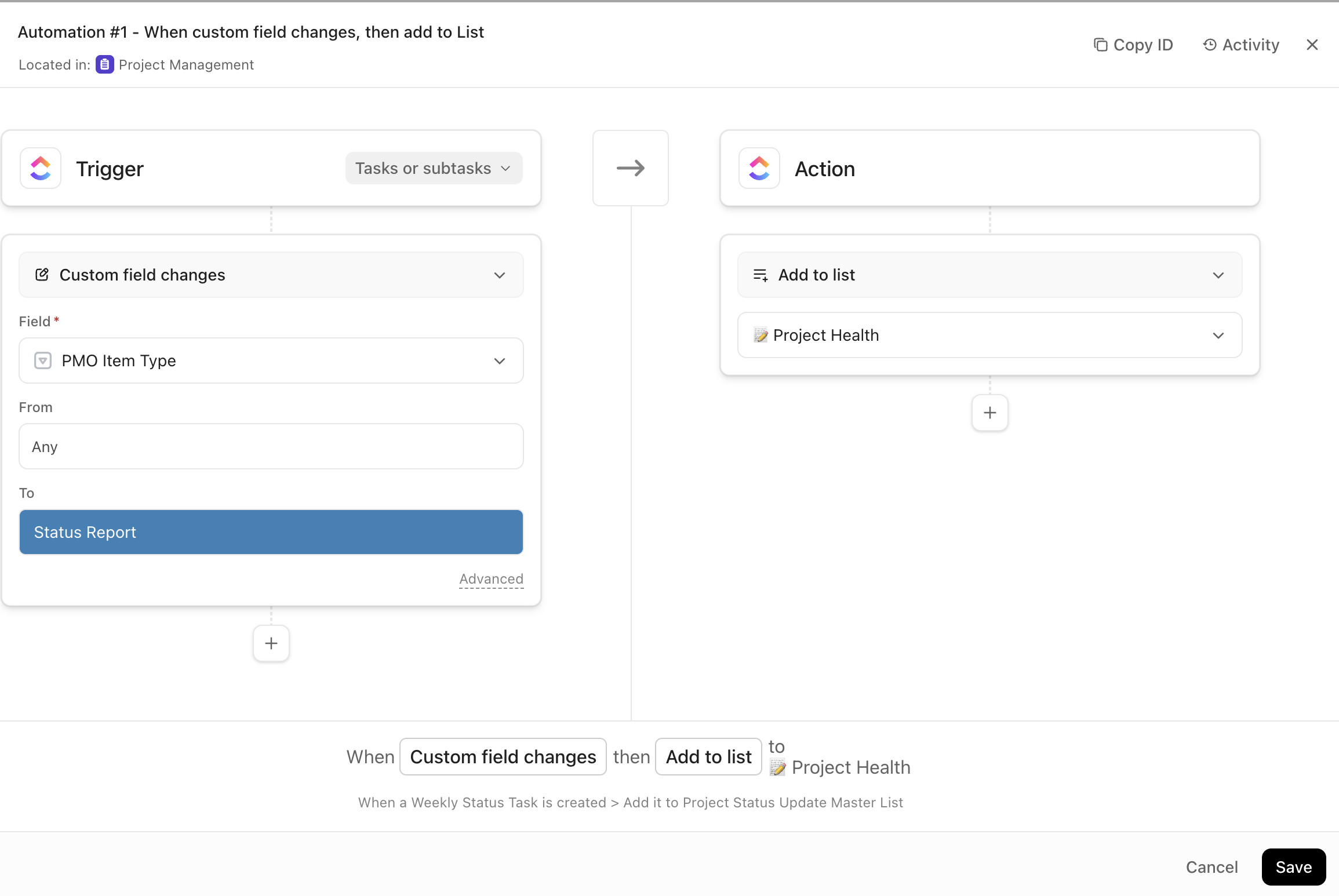The image size is (1339, 896).
Task: Click the add-to-list icon in the Action panel
Action: (x=760, y=275)
